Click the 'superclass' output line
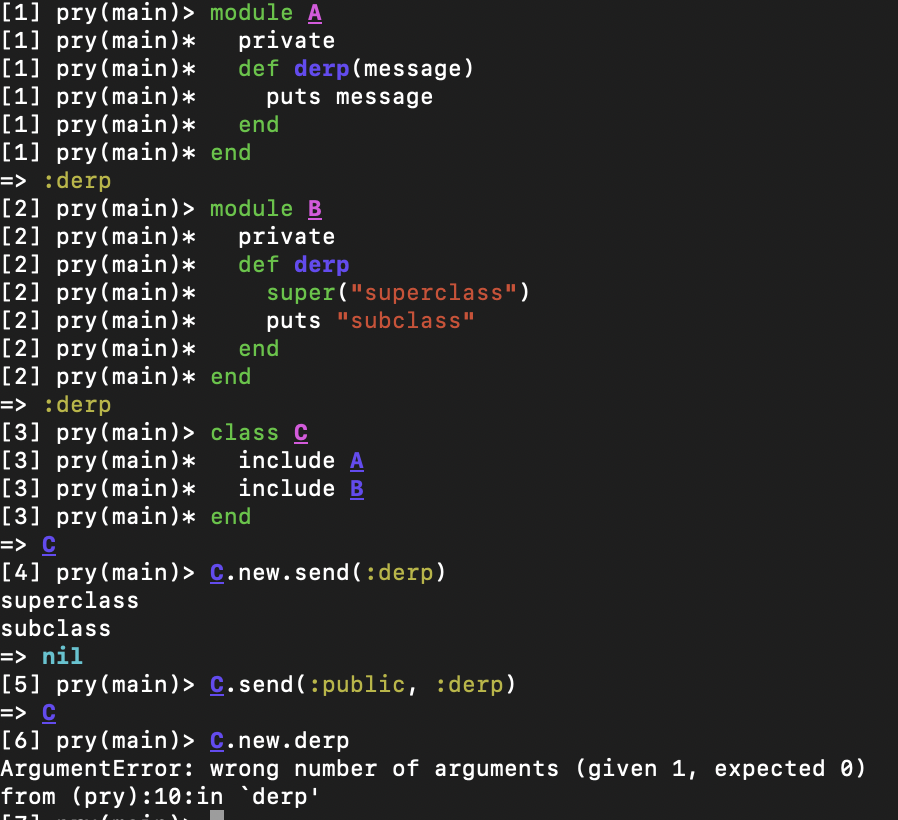The height and width of the screenshot is (820, 898). 70,601
